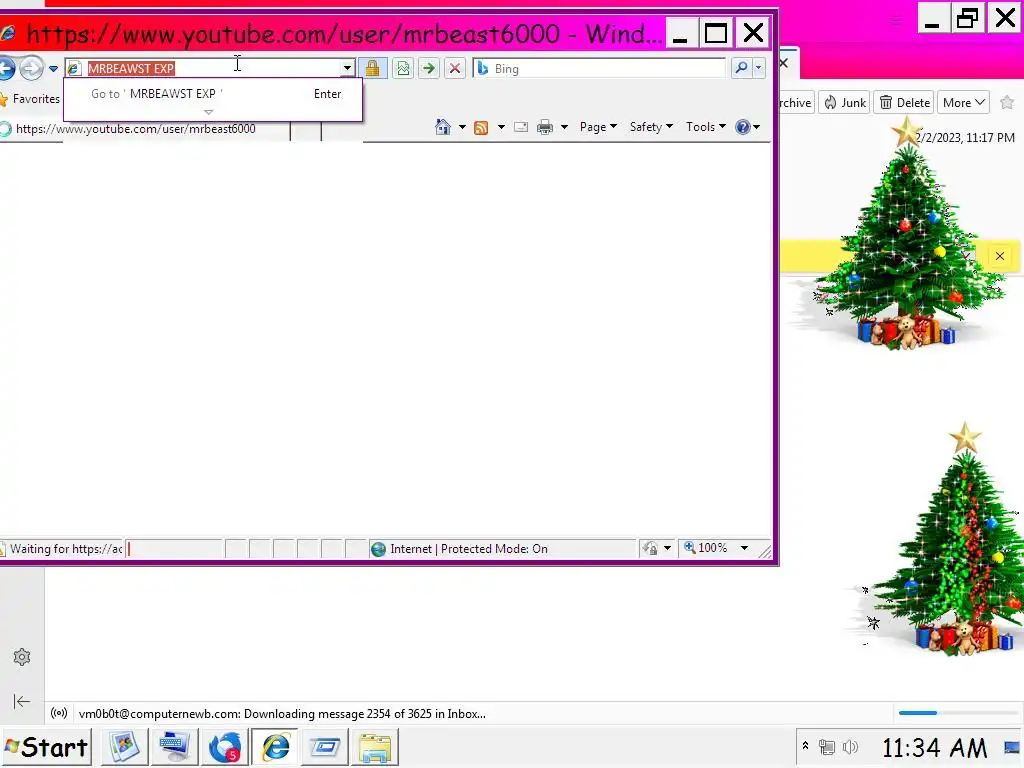Open search provider dropdown arrow
1024x768 pixels.
pyautogui.click(x=759, y=68)
